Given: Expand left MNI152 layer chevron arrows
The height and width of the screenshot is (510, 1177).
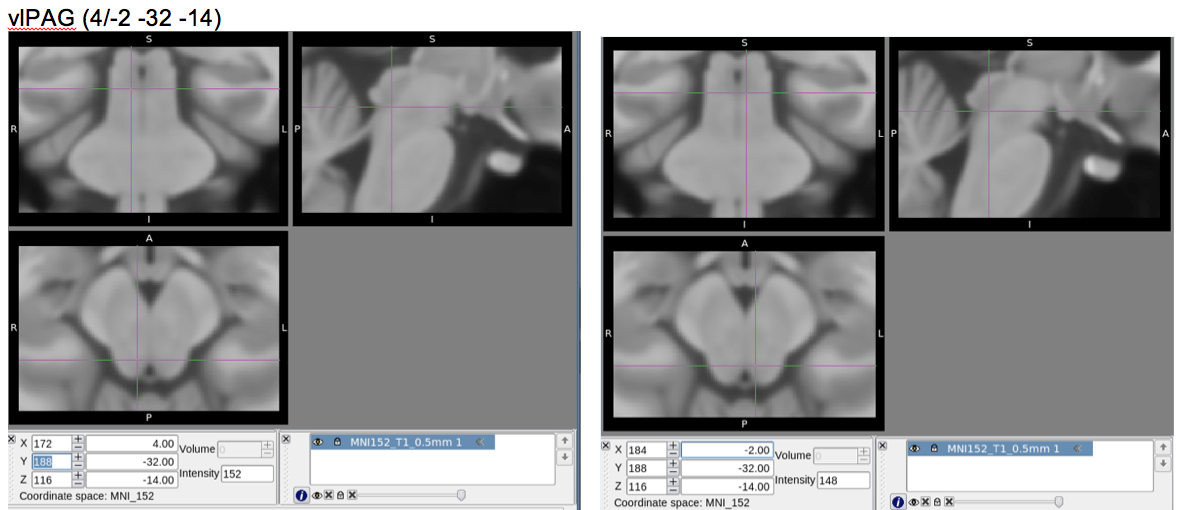Looking at the screenshot, I should pos(479,442).
